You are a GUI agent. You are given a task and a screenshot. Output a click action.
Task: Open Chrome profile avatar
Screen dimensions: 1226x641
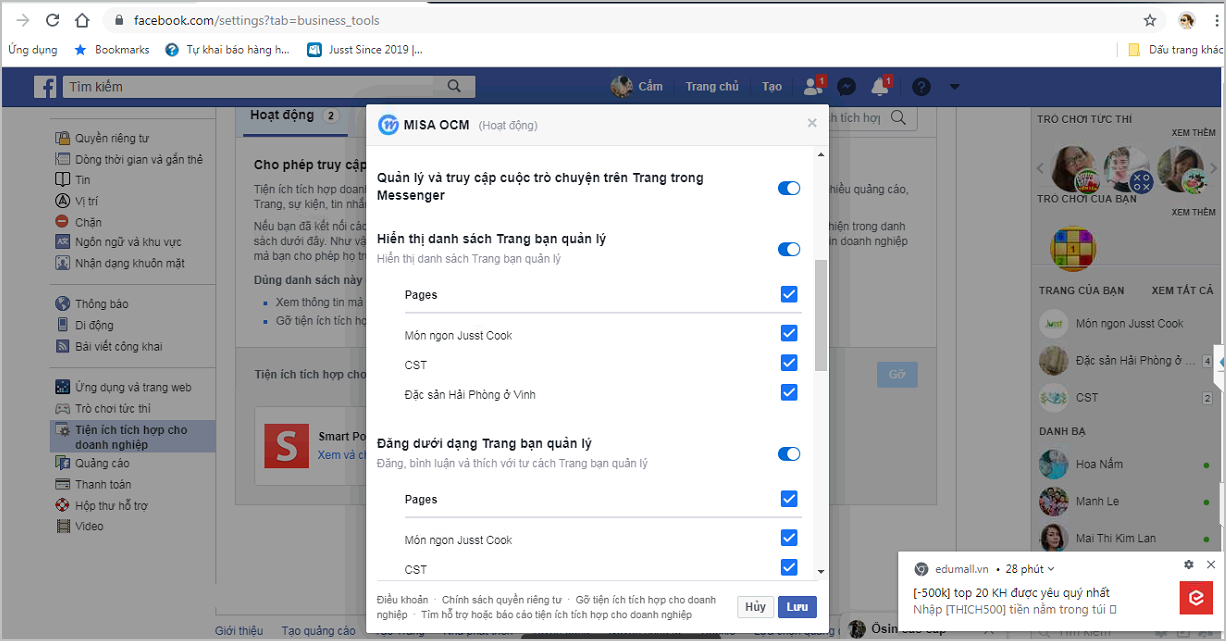1187,20
